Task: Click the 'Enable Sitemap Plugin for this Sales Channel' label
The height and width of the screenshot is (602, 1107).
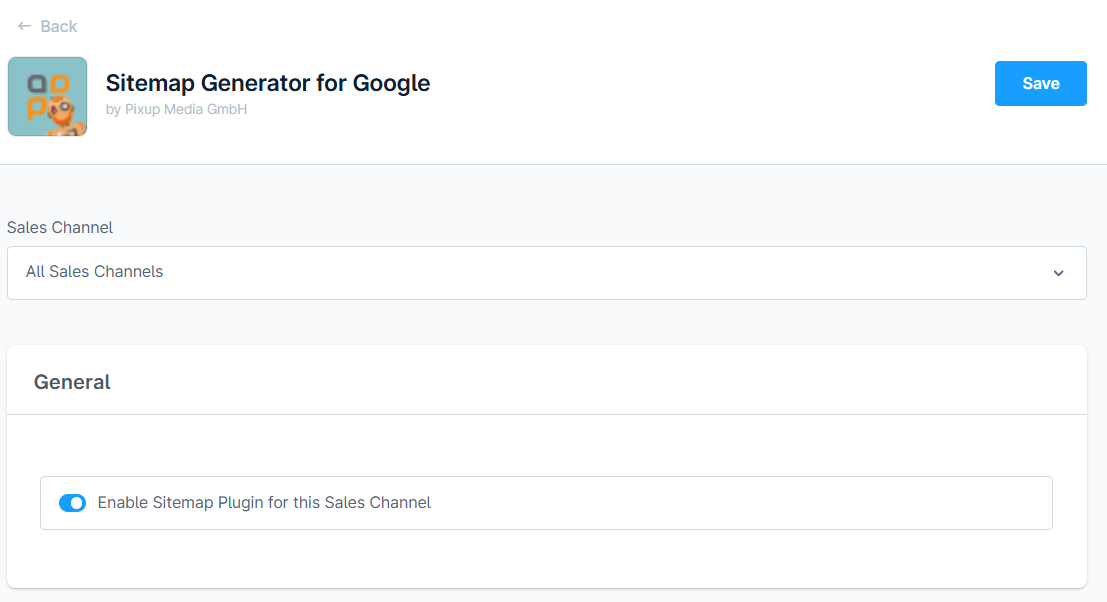Action: [x=264, y=502]
